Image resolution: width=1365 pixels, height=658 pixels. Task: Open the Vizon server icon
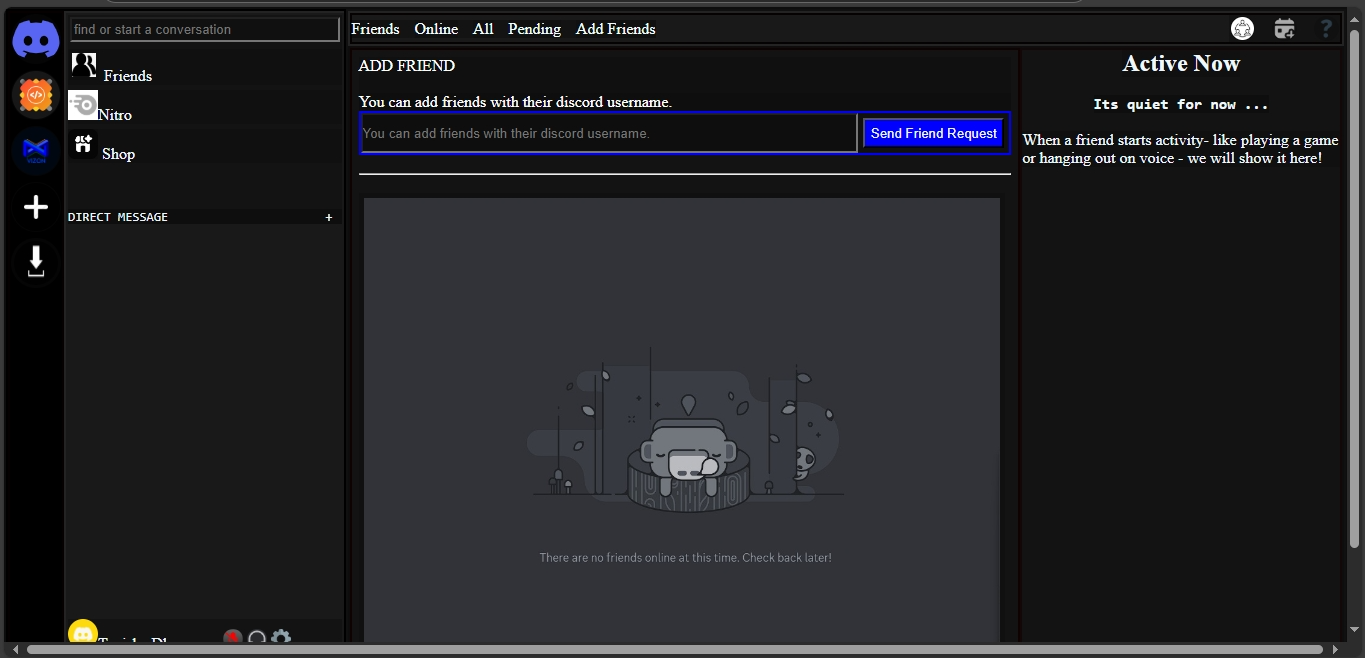[35, 151]
